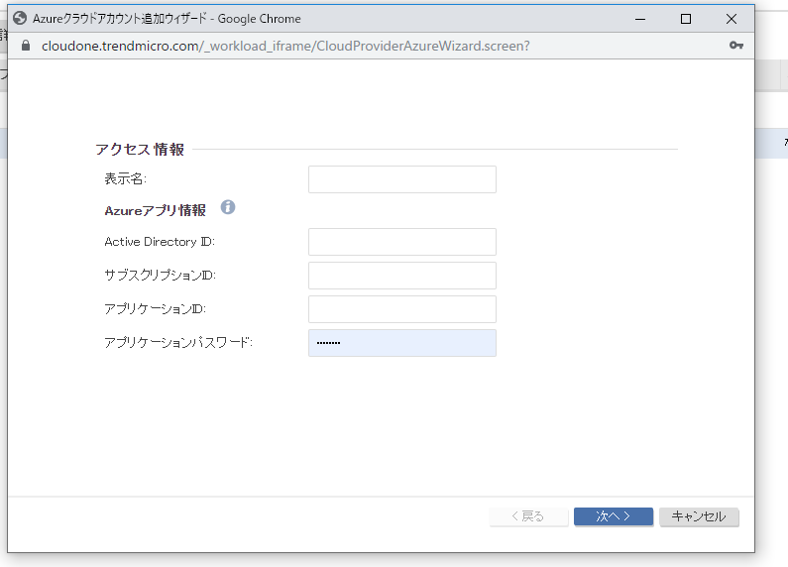Click the disabled 戻る button
Screen dimensions: 788x567
[x=529, y=516]
